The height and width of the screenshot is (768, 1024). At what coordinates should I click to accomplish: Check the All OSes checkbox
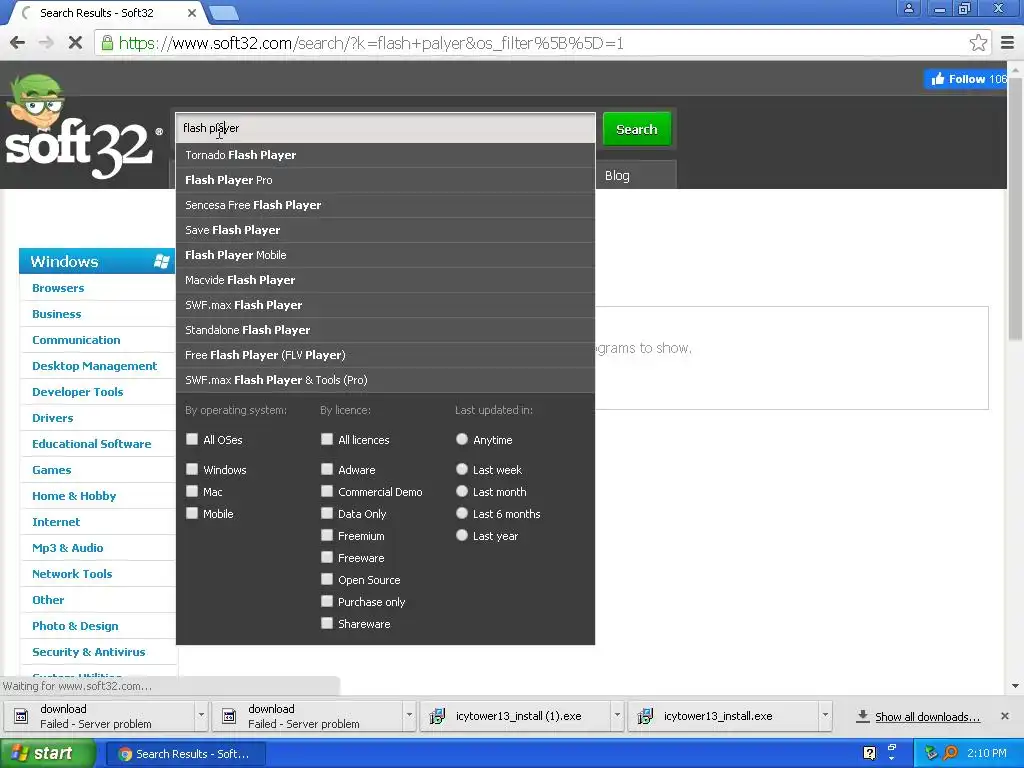(192, 439)
